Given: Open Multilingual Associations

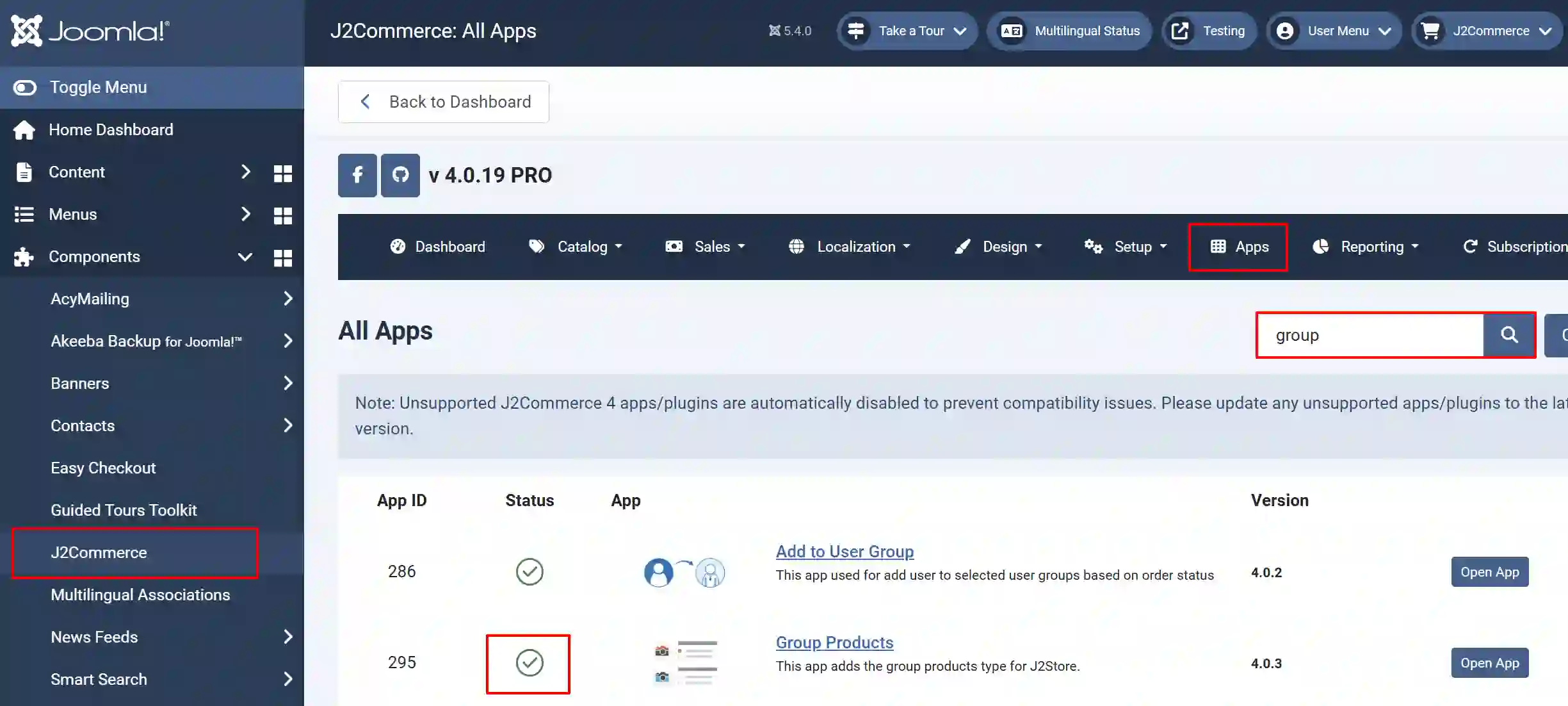Looking at the screenshot, I should (x=140, y=595).
